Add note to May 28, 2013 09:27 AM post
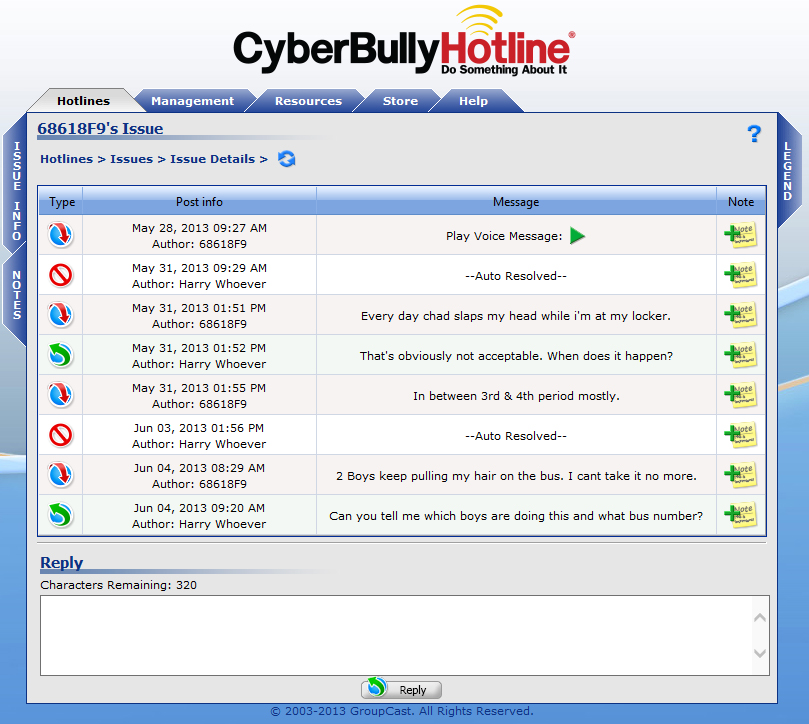 tap(740, 235)
